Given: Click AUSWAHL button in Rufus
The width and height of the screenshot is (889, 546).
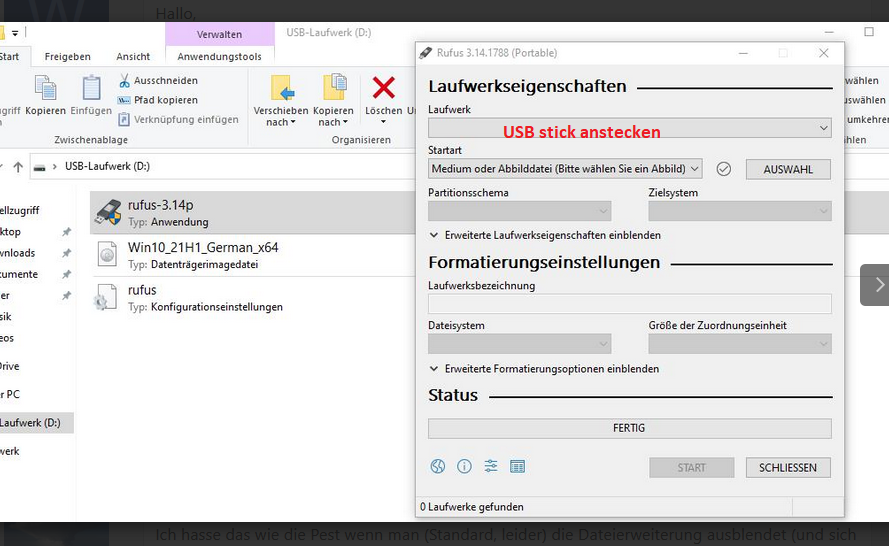Looking at the screenshot, I should tap(788, 170).
